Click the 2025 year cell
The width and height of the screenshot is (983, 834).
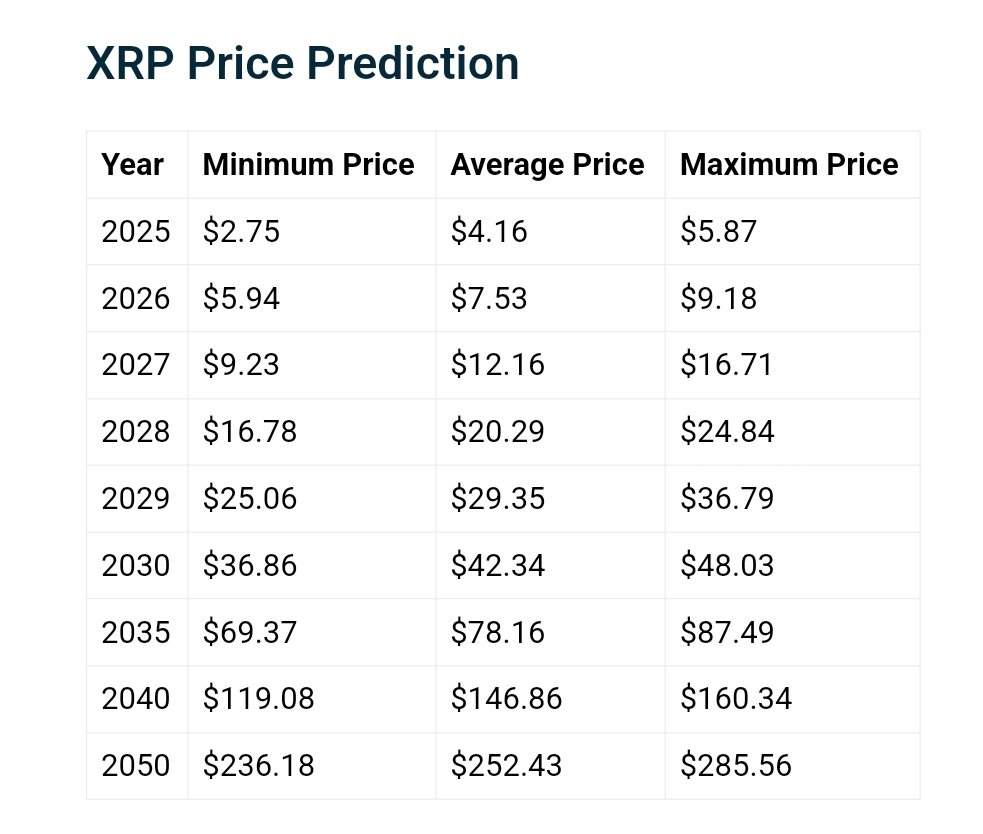point(136,232)
